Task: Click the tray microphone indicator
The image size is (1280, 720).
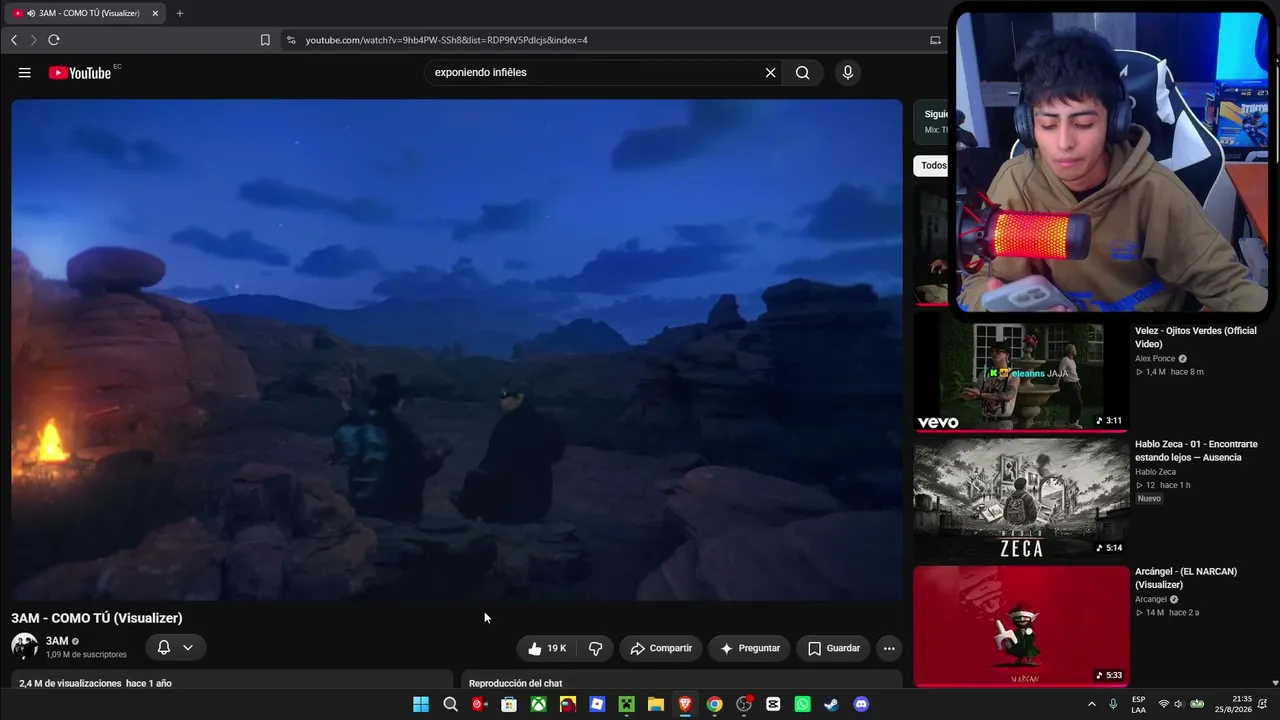Action: click(1113, 704)
